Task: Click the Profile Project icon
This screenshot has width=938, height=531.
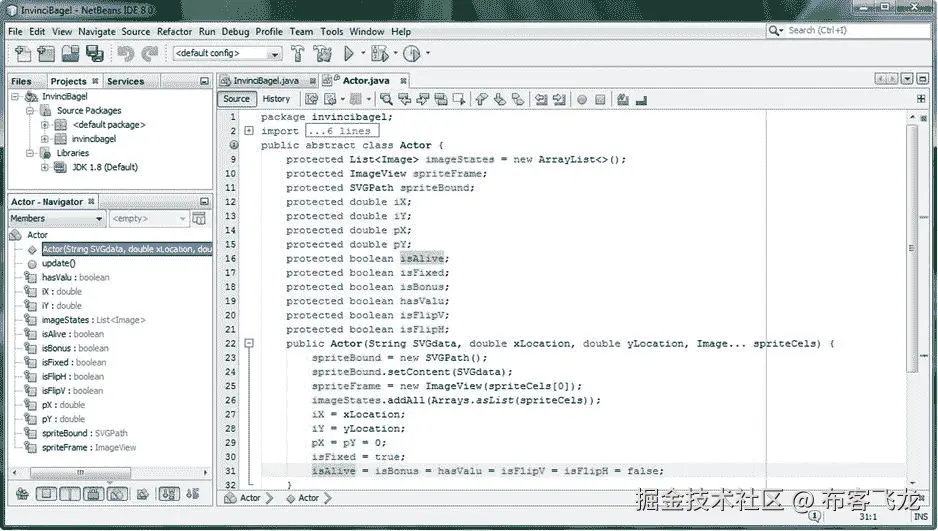Action: pyautogui.click(x=412, y=53)
